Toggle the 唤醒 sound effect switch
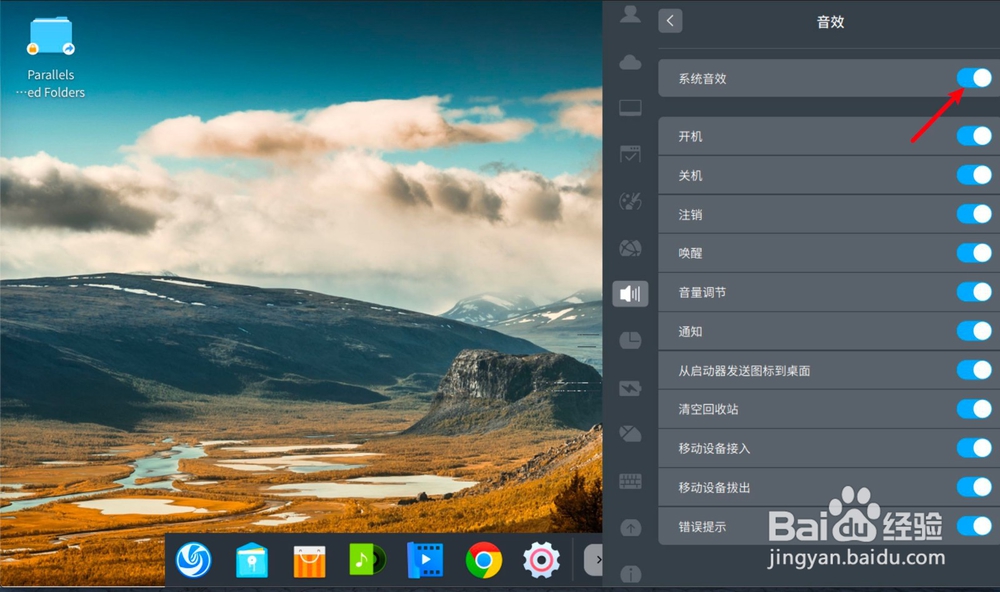1000x592 pixels. click(x=974, y=253)
